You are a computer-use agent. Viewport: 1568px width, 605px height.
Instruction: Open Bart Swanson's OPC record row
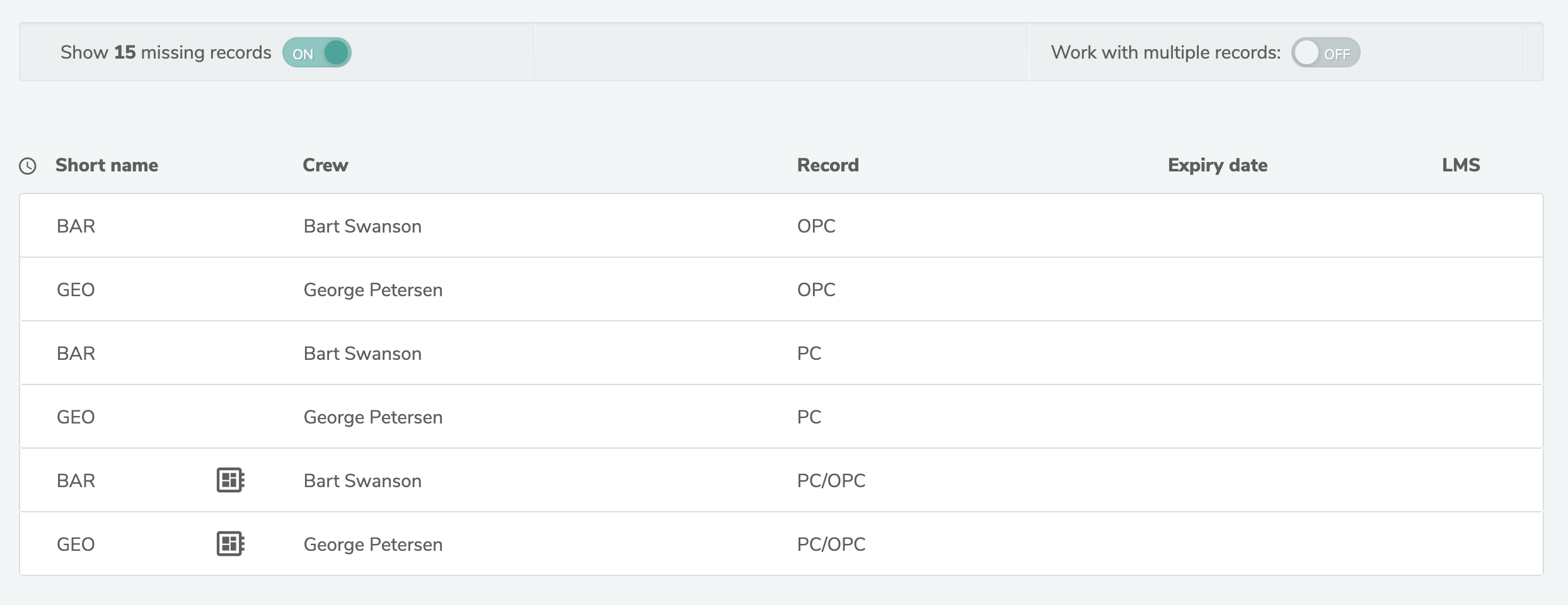[816, 226]
